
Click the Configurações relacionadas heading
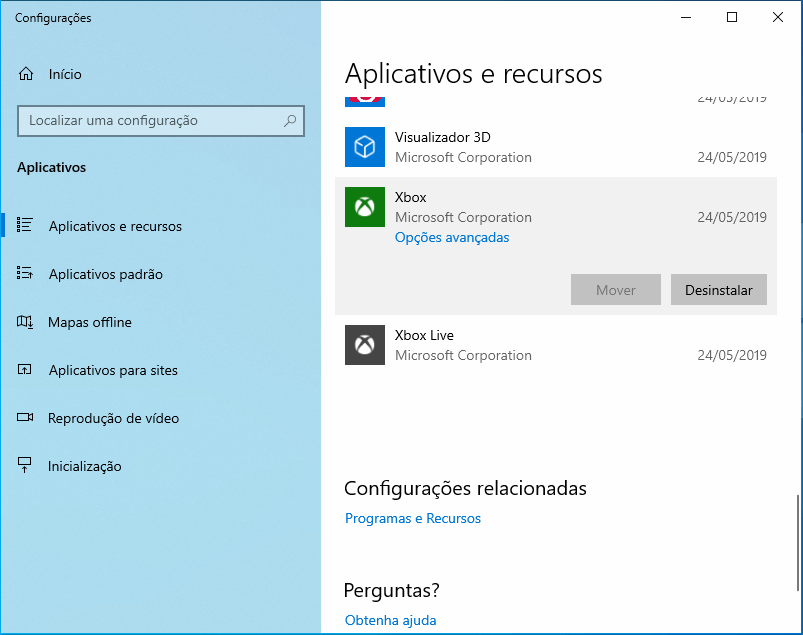point(465,488)
